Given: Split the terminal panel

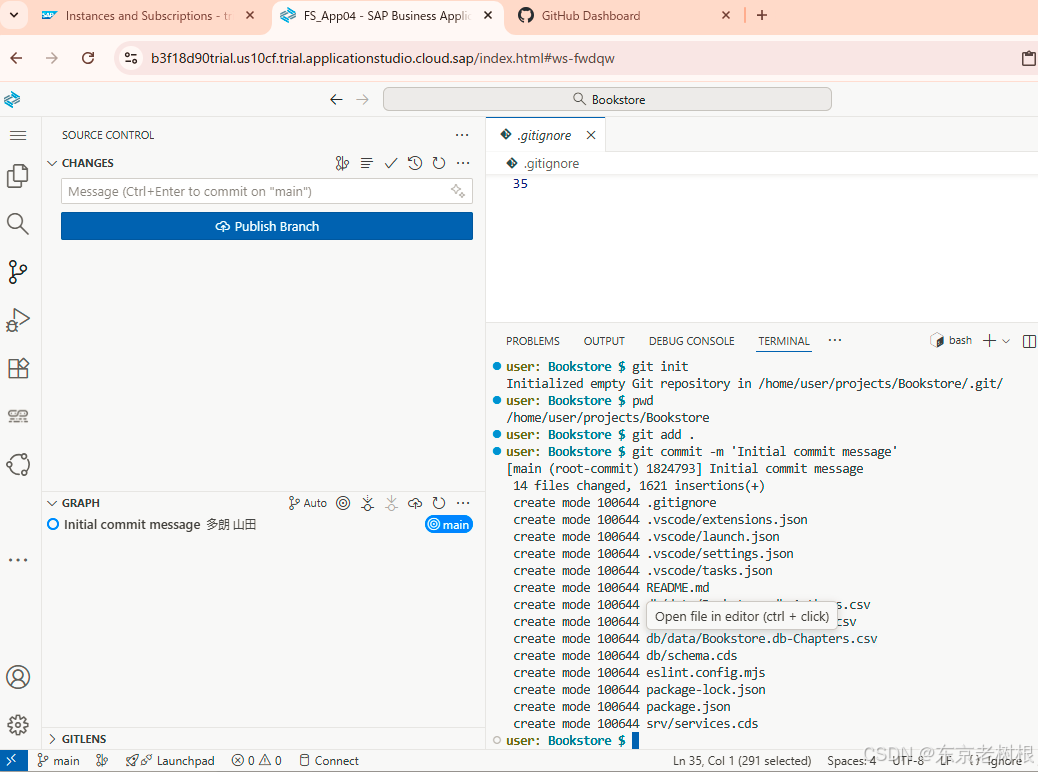Looking at the screenshot, I should [1029, 341].
